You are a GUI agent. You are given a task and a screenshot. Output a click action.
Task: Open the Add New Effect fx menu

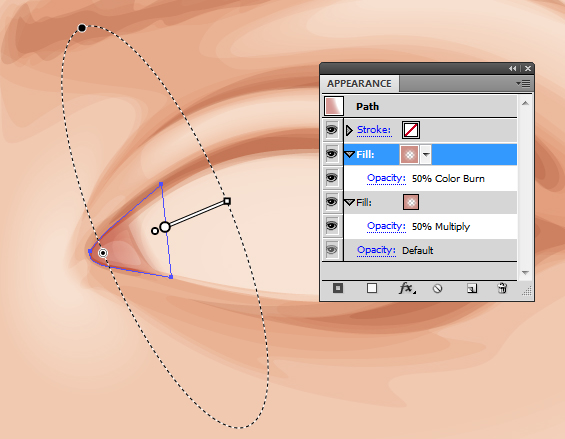[407, 288]
